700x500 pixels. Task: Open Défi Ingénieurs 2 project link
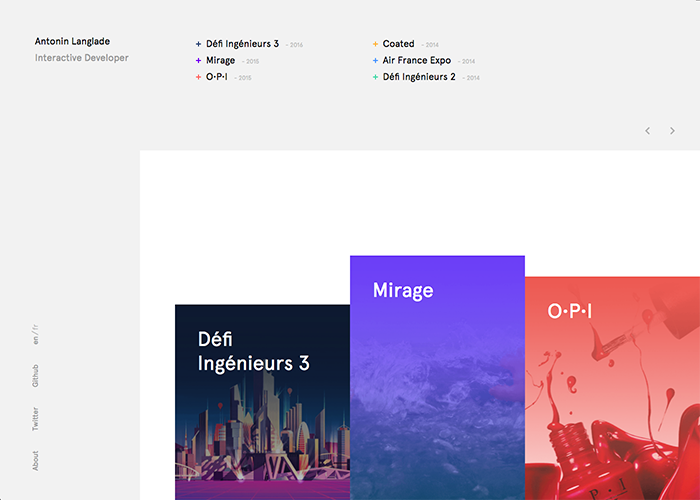tap(419, 77)
